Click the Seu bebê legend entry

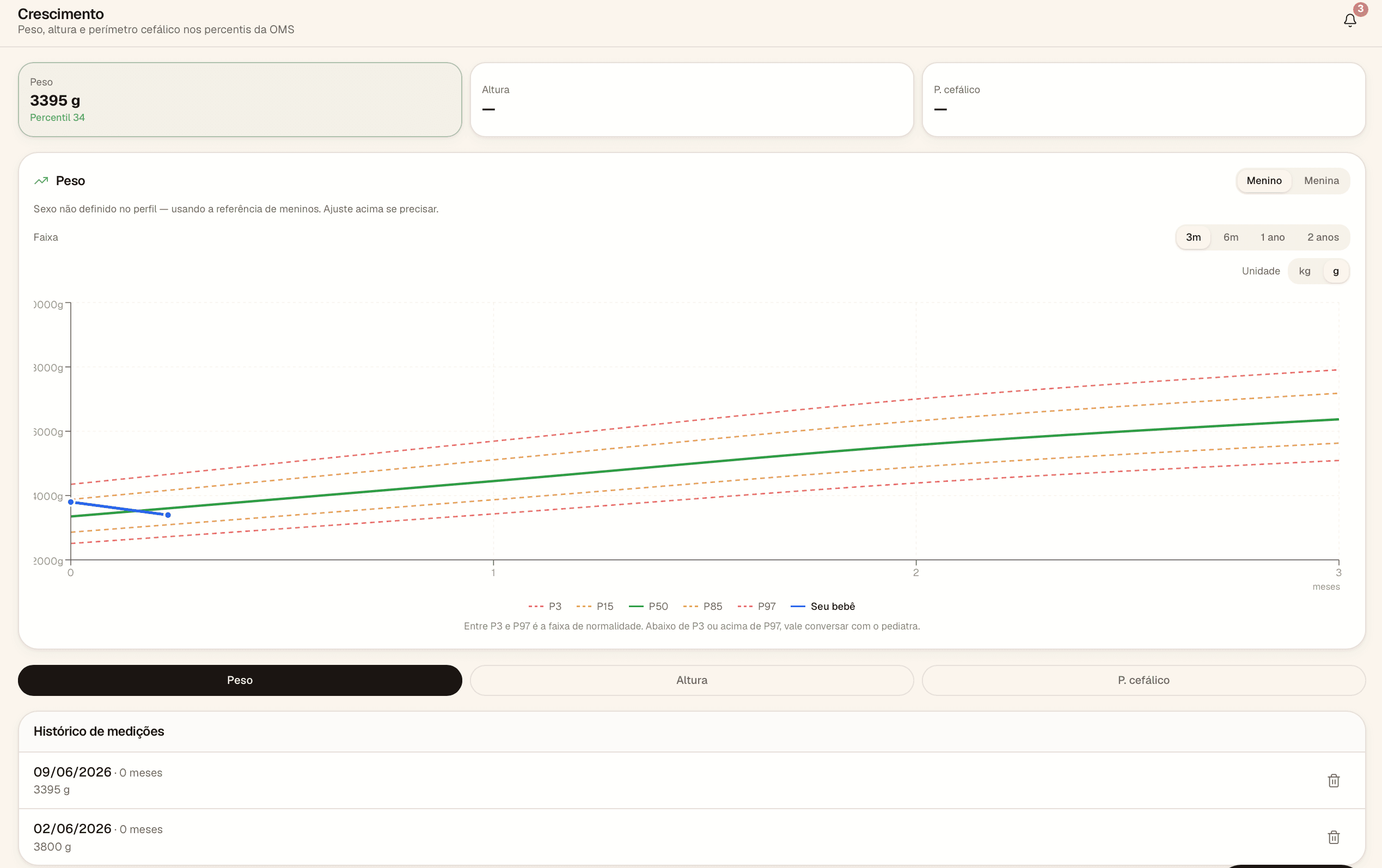822,606
